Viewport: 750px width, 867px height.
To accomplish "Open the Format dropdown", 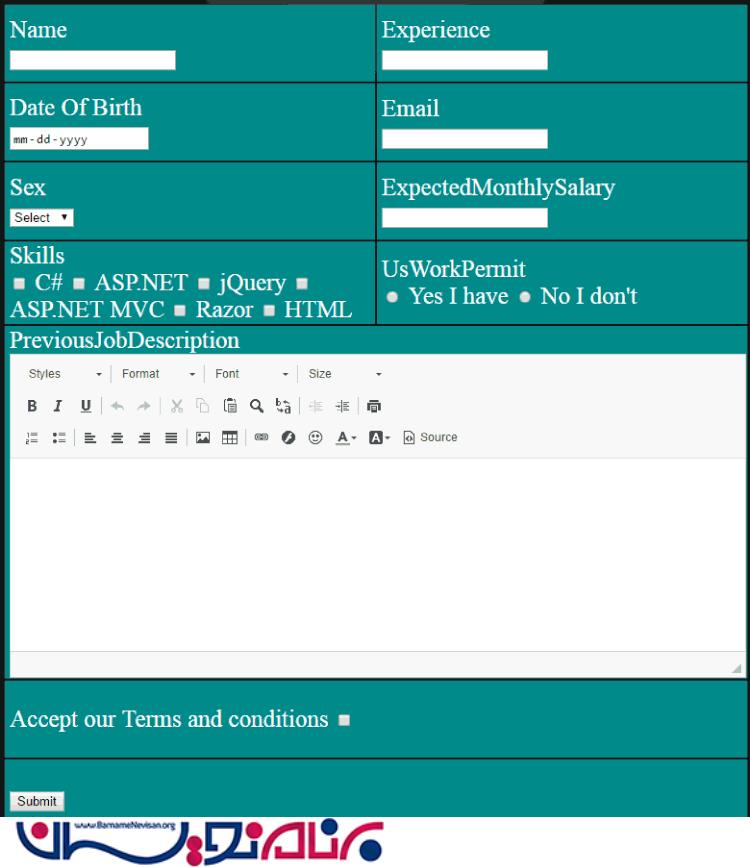I will (158, 374).
